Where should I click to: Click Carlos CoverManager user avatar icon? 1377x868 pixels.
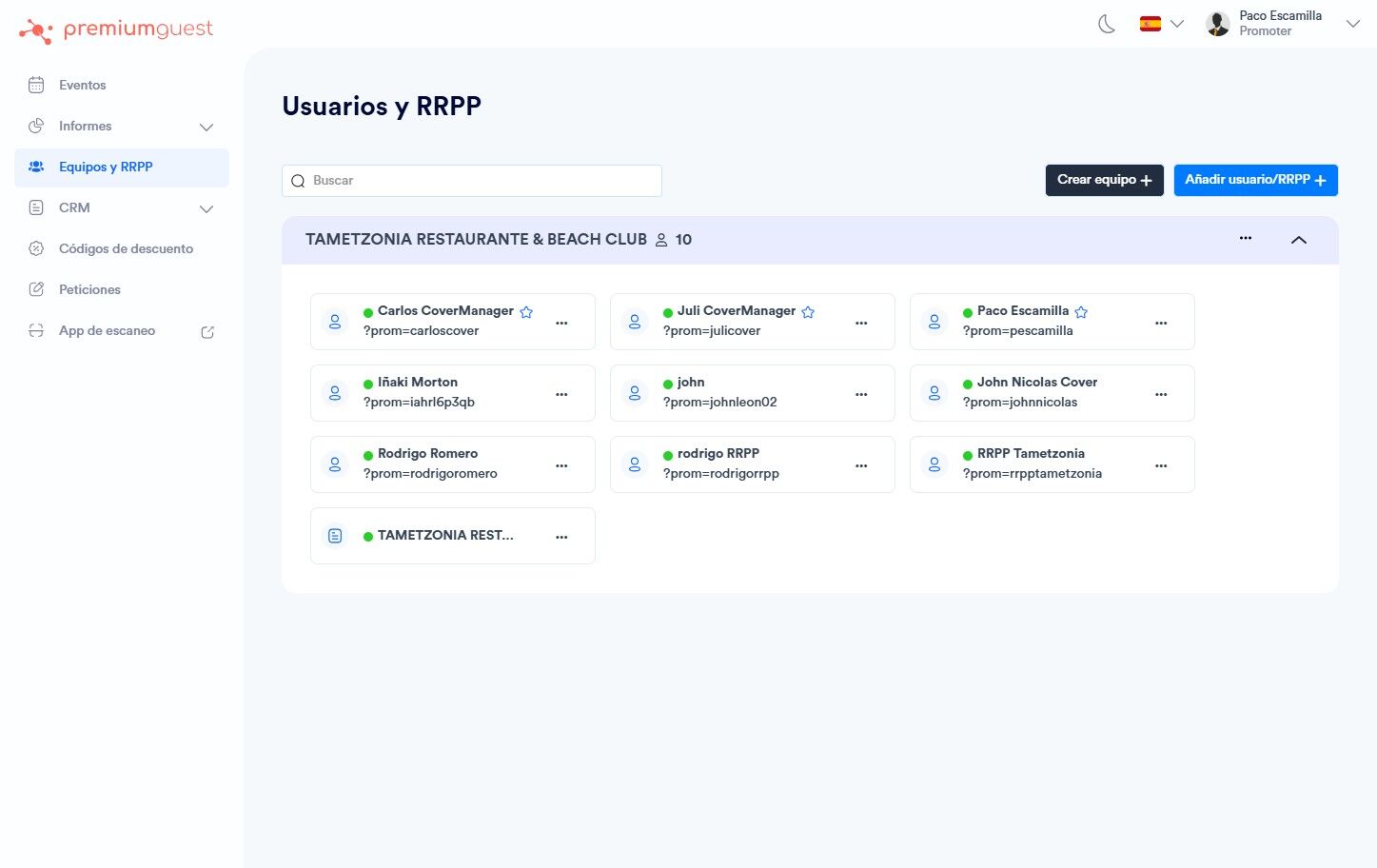pos(335,322)
